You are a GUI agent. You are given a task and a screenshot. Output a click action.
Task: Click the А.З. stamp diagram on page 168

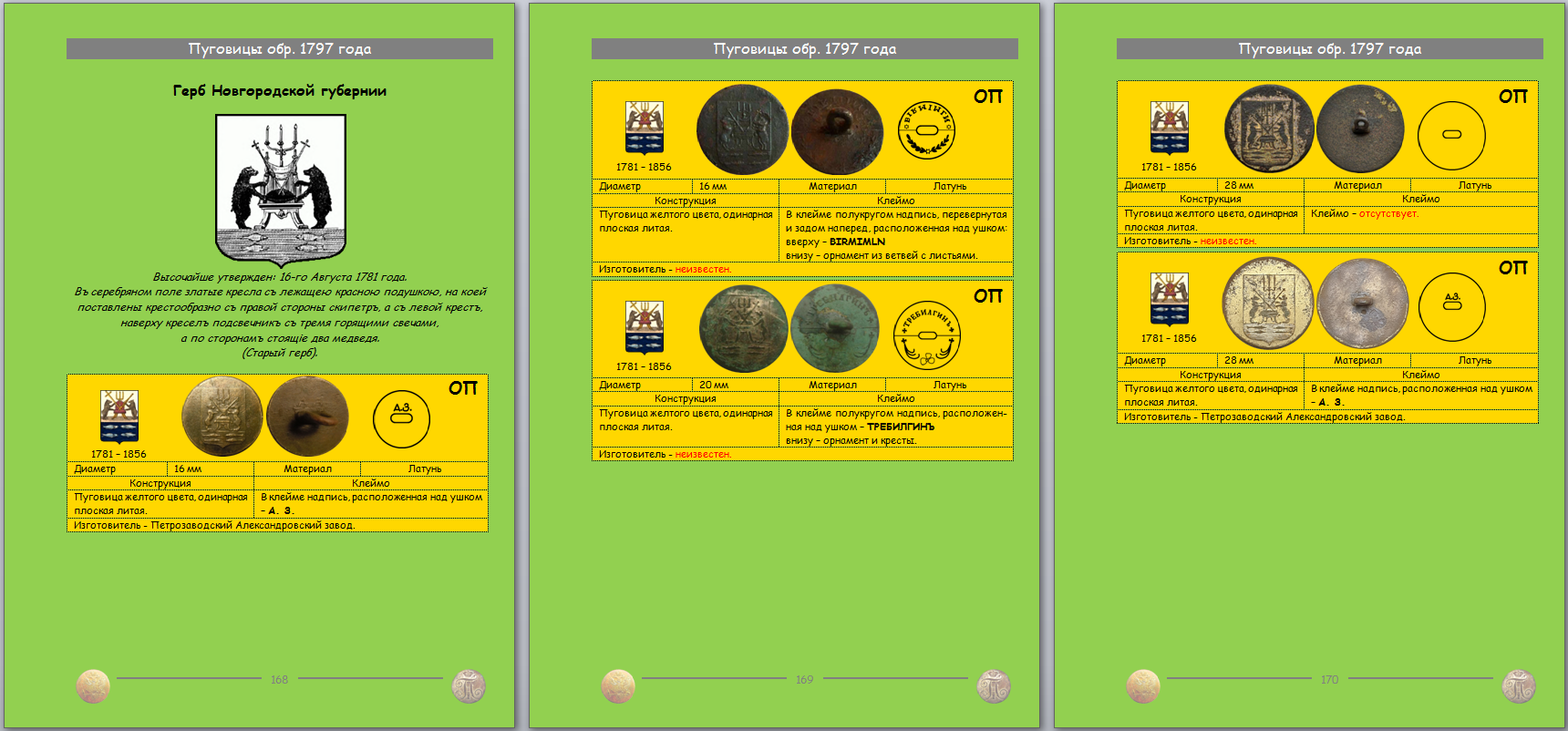(x=401, y=419)
